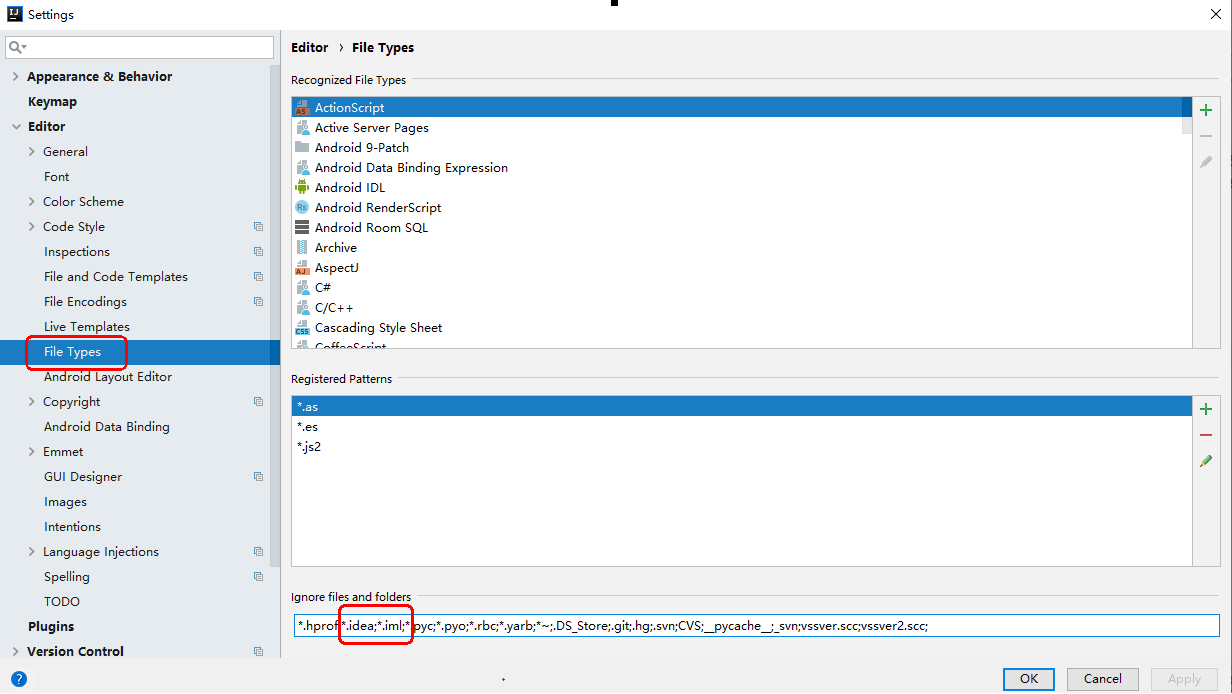Open Android Layout Editor settings
Viewport: 1232px width, 694px height.
pos(108,377)
